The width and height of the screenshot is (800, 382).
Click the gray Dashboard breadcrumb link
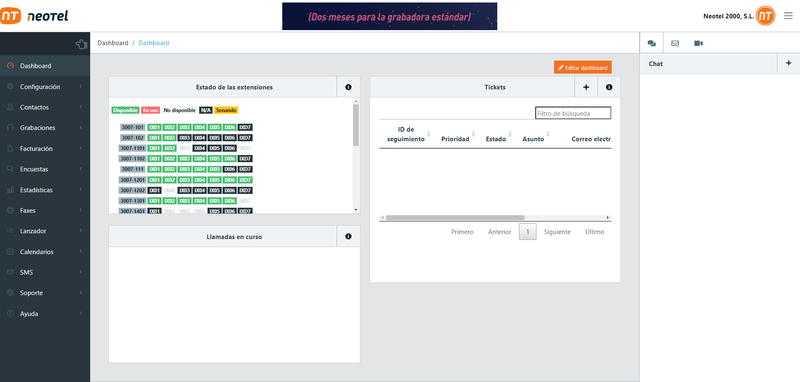pos(113,43)
